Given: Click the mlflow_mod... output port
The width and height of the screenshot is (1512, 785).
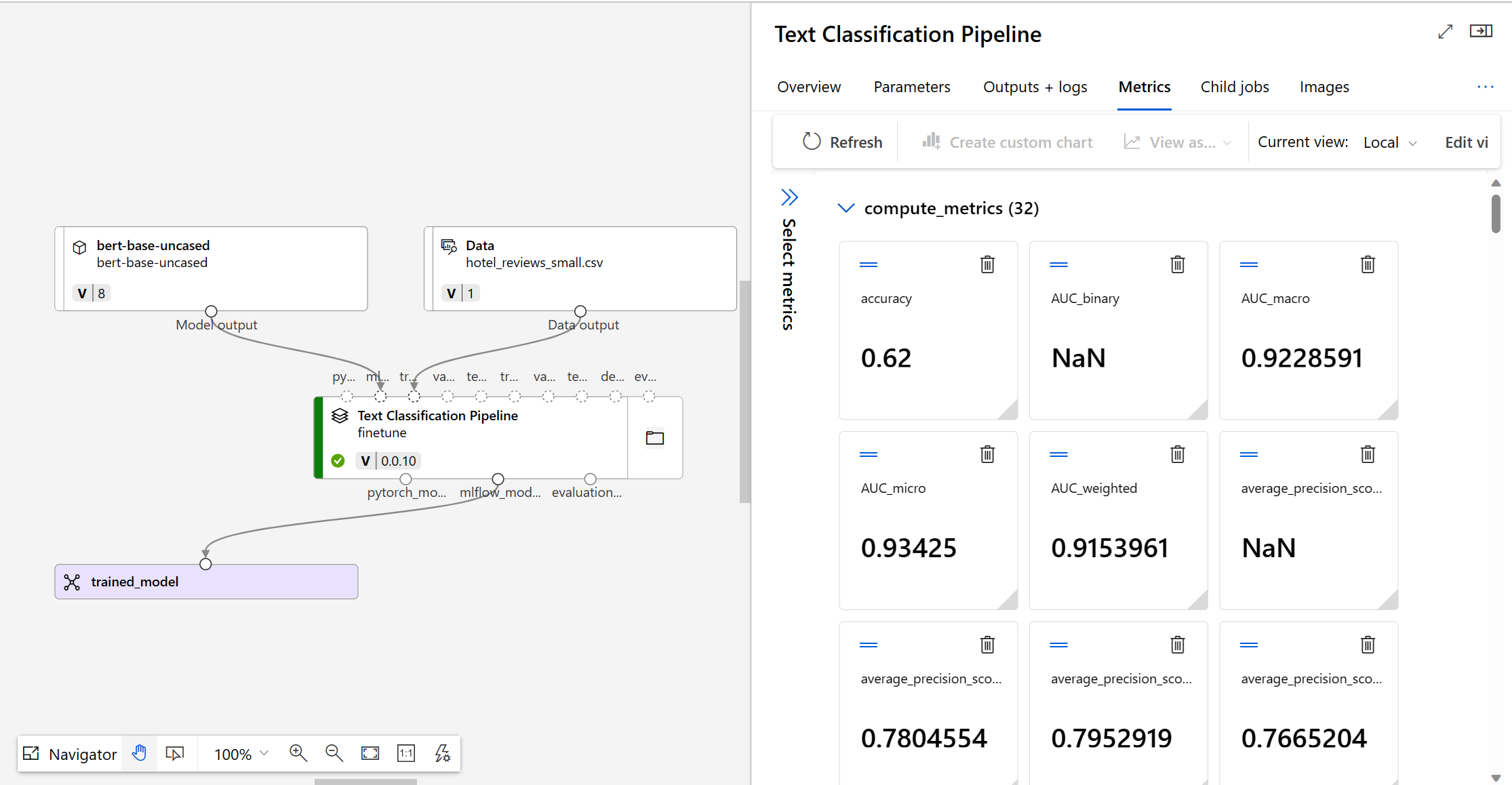Looking at the screenshot, I should (x=498, y=479).
